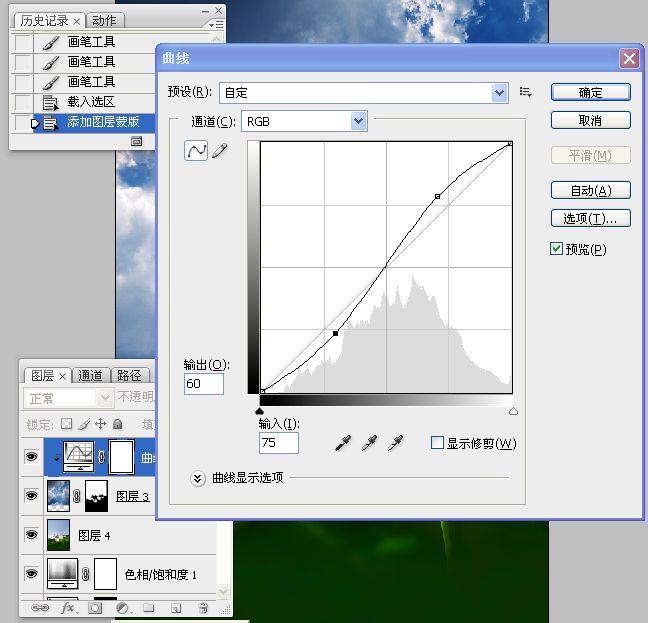Click the layer style fx icon

tap(68, 608)
